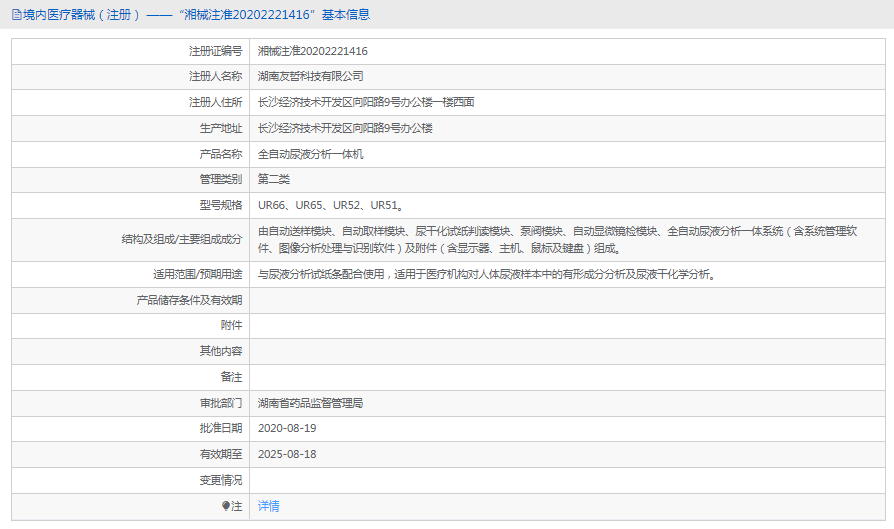
Task: Select registration number 湘械注准20202221416 value
Action: coord(312,51)
